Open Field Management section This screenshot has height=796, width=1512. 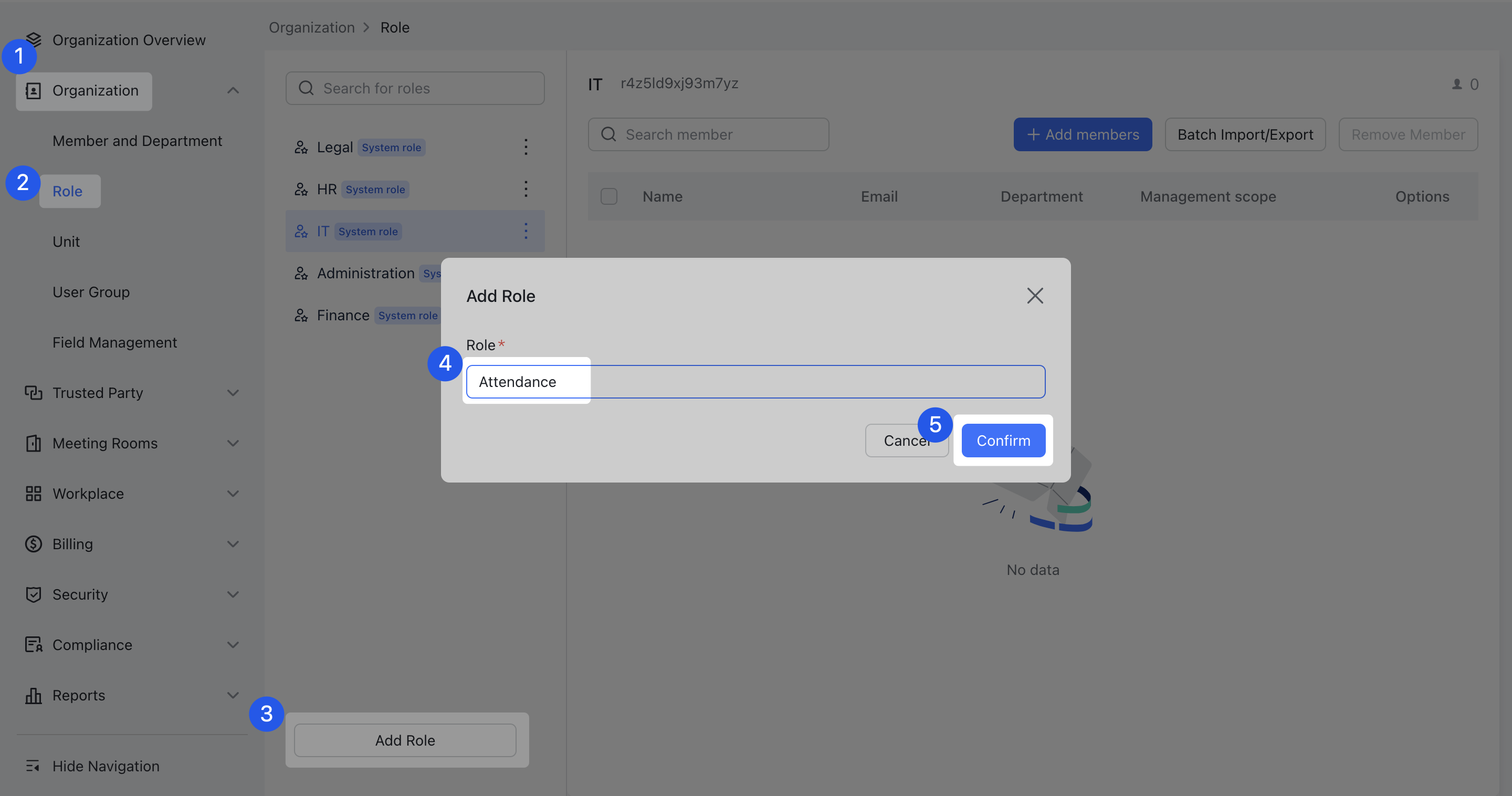[x=114, y=342]
